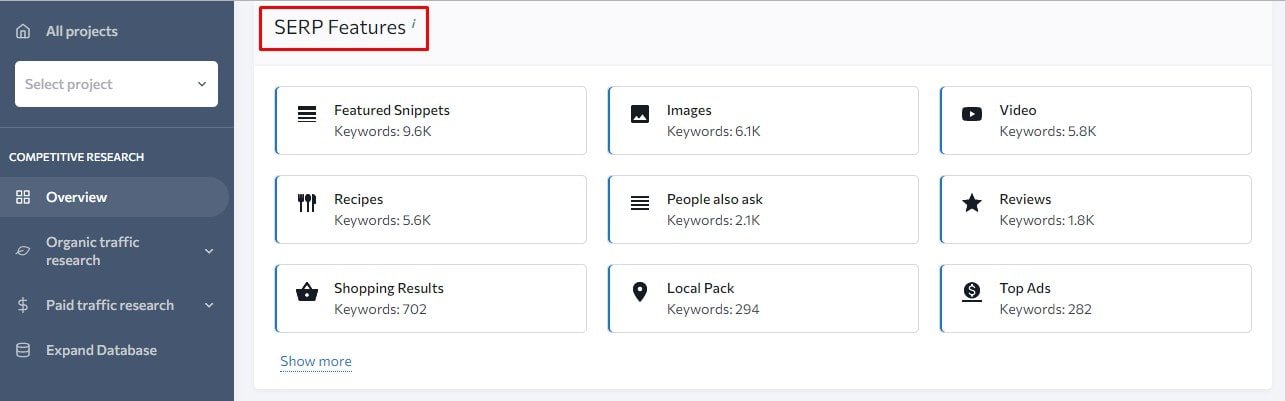Click the Competitive Research section heading
Screen dimensions: 1285x401
click(76, 157)
